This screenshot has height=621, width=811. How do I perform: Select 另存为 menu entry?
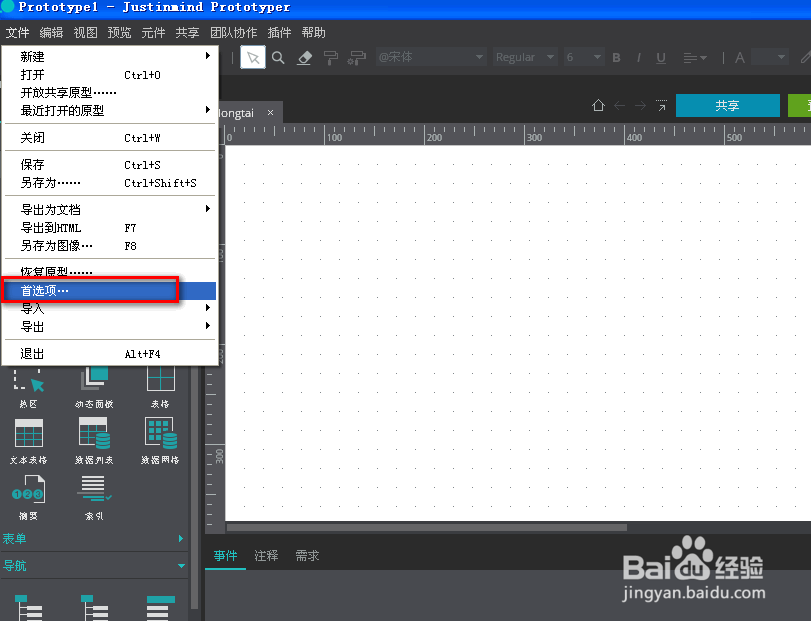point(109,183)
